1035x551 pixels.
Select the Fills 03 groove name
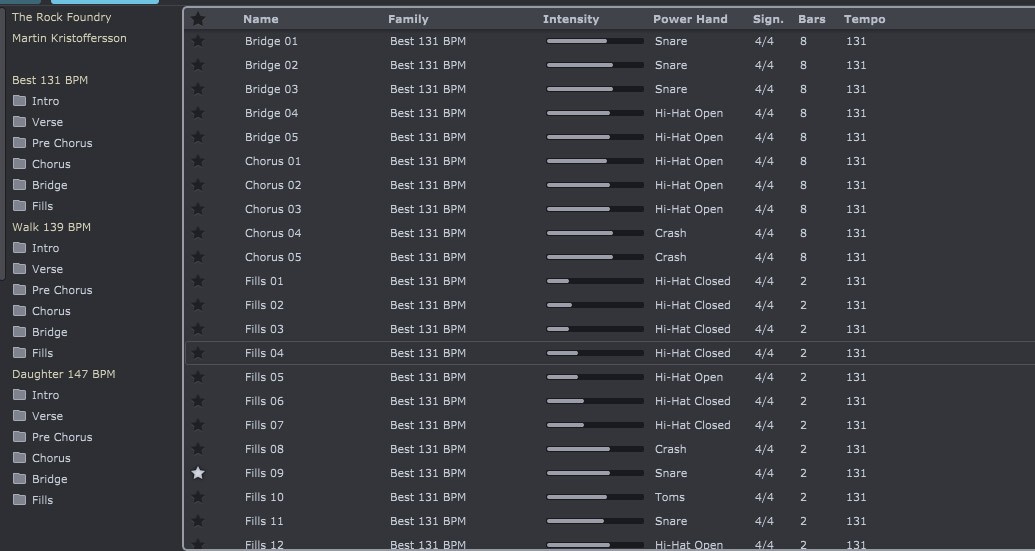pos(264,329)
